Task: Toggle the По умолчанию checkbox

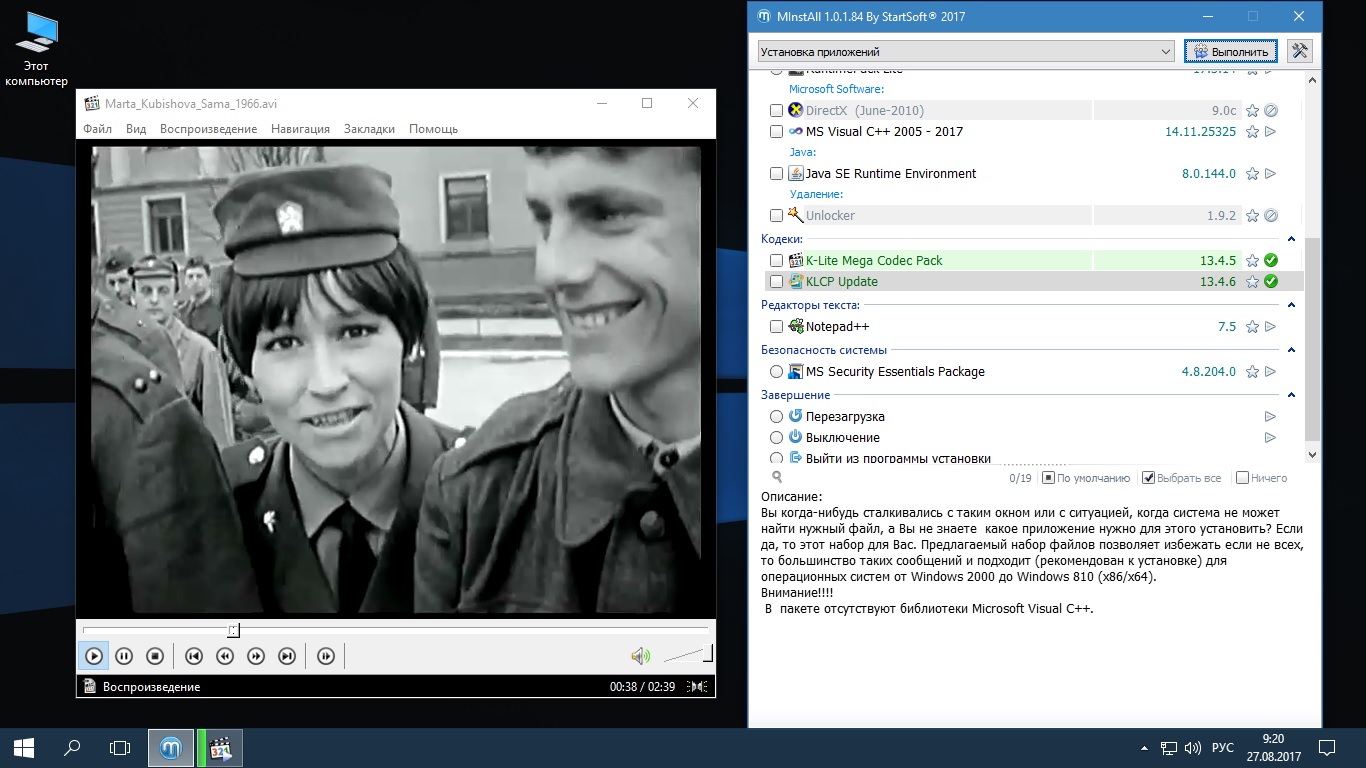Action: (1048, 478)
